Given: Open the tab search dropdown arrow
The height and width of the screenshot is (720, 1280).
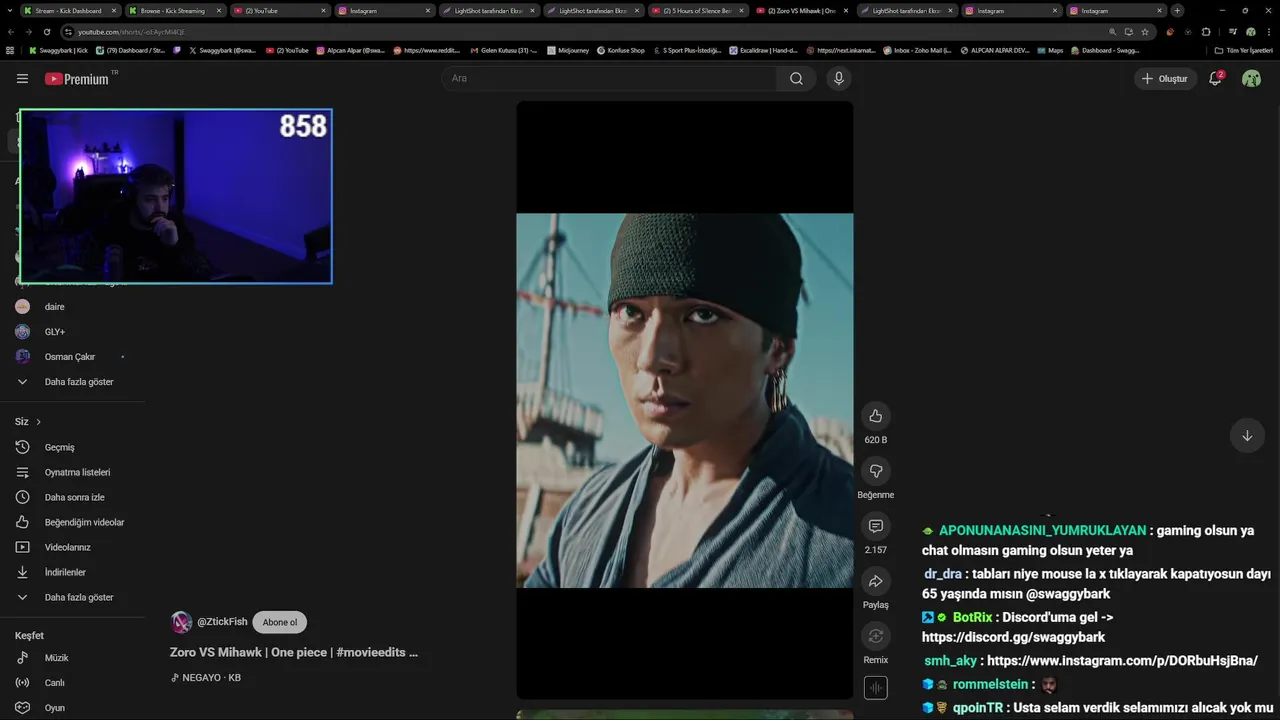Looking at the screenshot, I should 9,10.
